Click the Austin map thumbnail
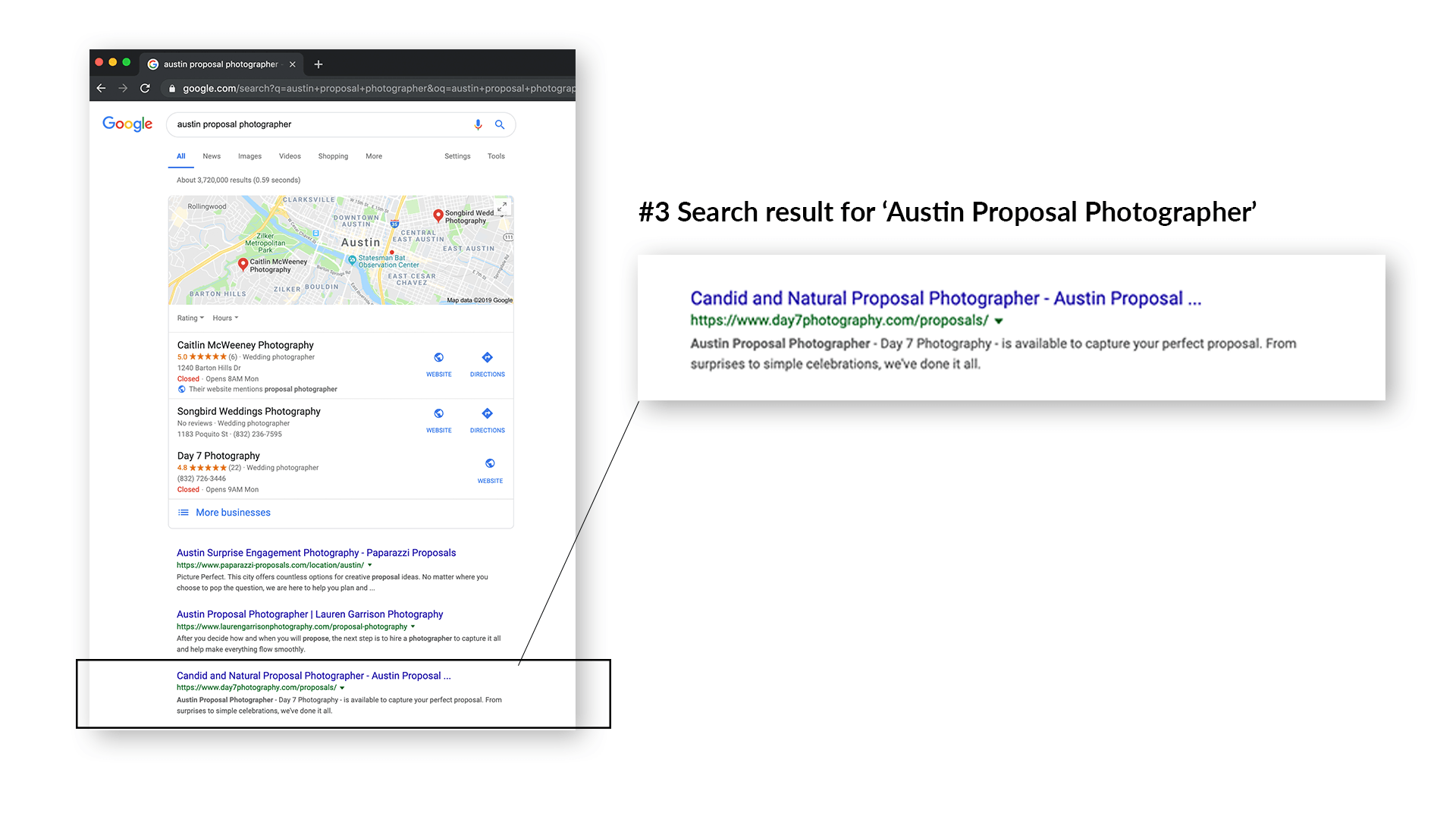The width and height of the screenshot is (1456, 819). 340,250
